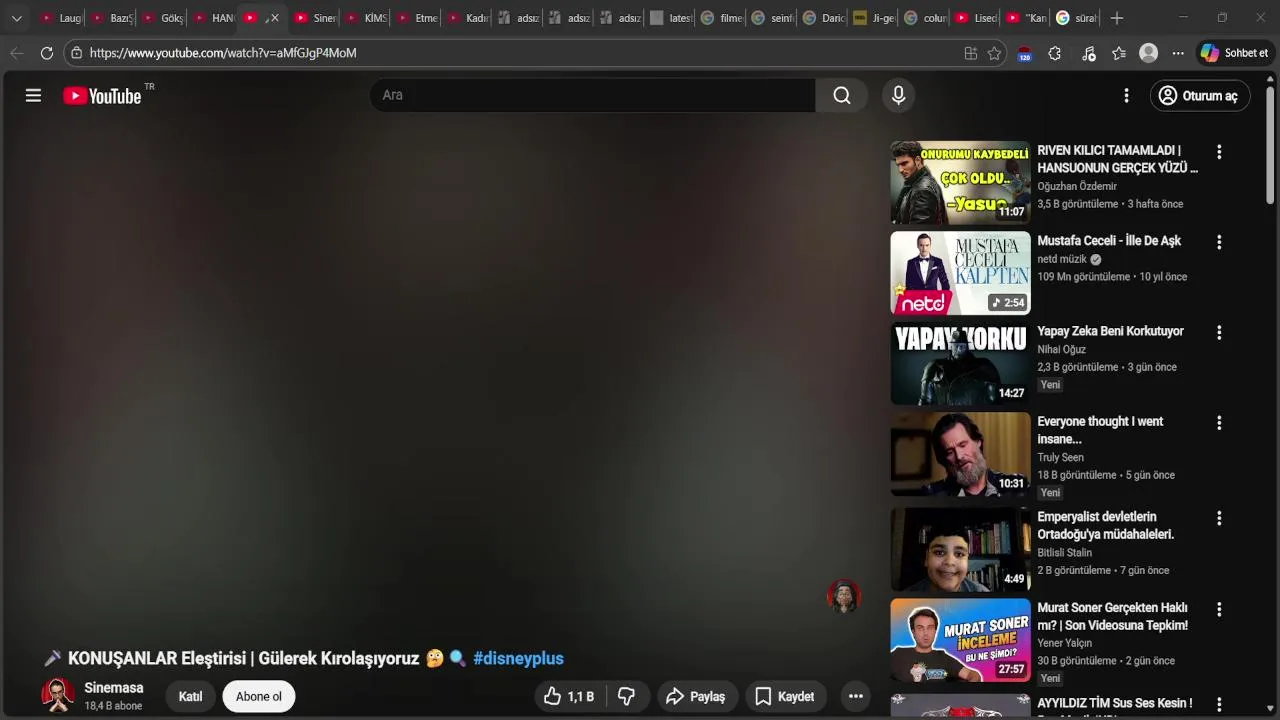Open the browser extensions puzzle icon
1280x720 pixels.
[1054, 53]
